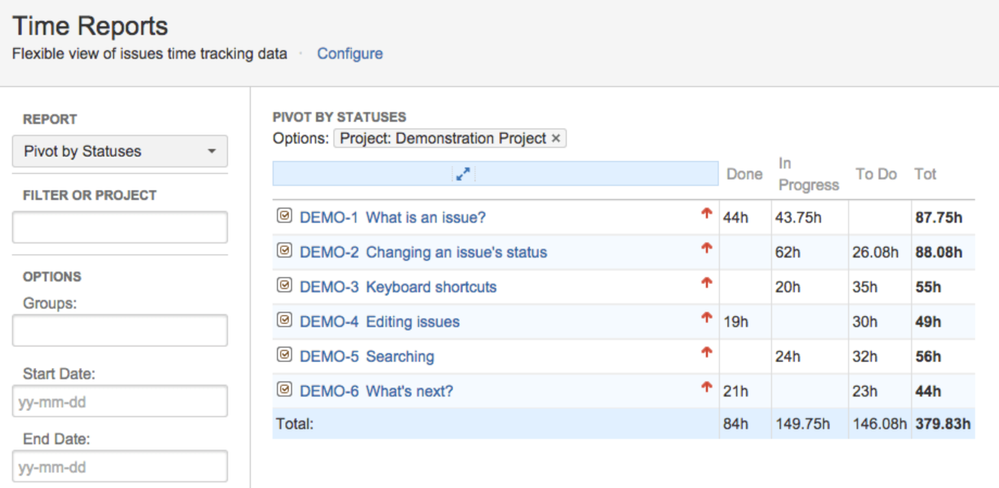This screenshot has width=999, height=488.
Task: Click the Filter or Project input field
Action: click(120, 227)
